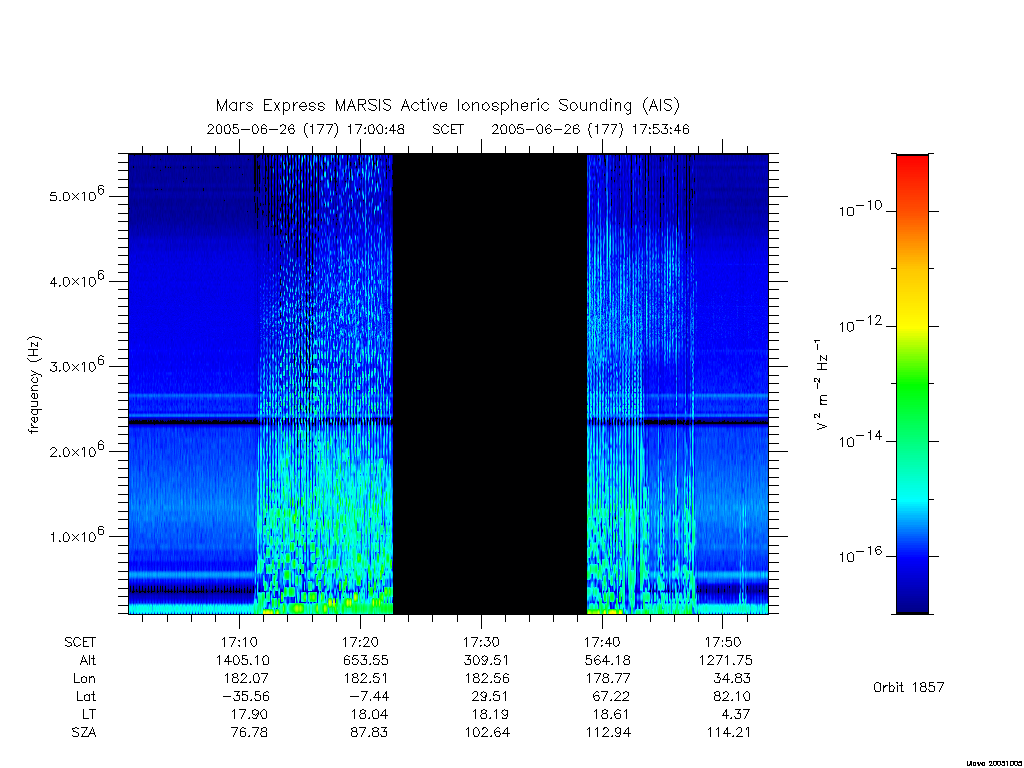Click the latitude value -35.56
Image resolution: width=1024 pixels, height=768 pixels.
pos(246,696)
